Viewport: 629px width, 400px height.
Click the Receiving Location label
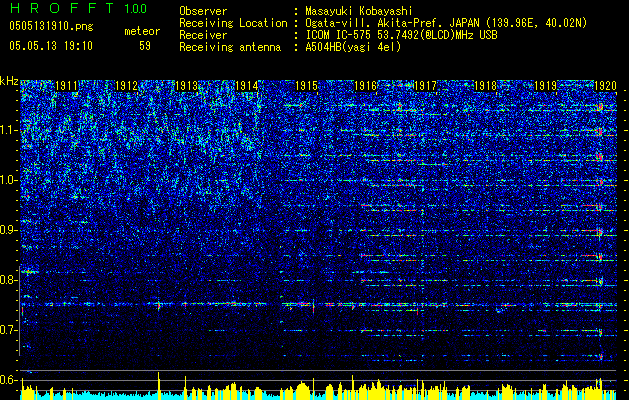[x=233, y=23]
